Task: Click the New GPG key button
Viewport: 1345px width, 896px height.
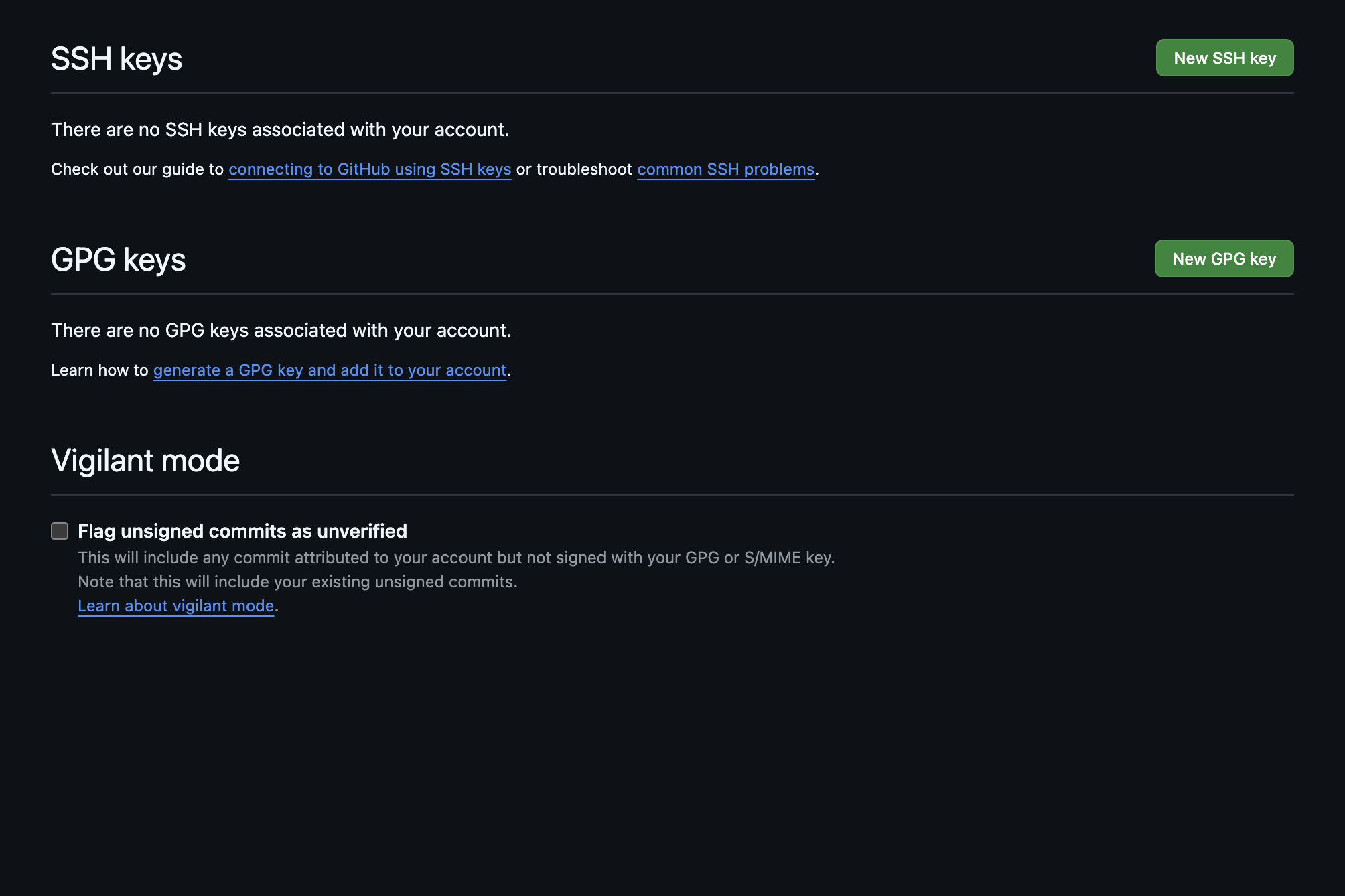Action: click(1224, 259)
